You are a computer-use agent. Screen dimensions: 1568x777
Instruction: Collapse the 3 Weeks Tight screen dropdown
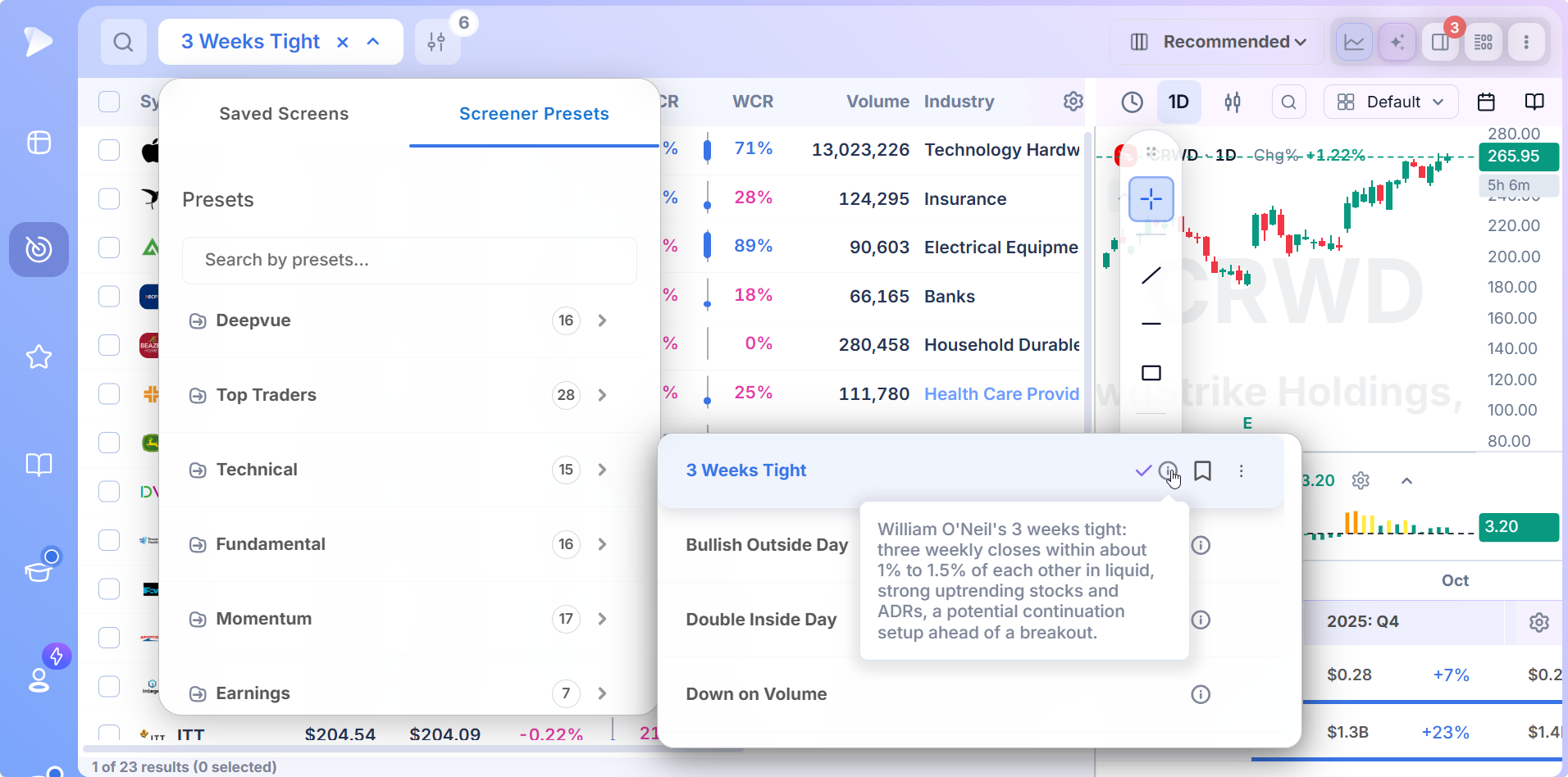click(x=373, y=42)
